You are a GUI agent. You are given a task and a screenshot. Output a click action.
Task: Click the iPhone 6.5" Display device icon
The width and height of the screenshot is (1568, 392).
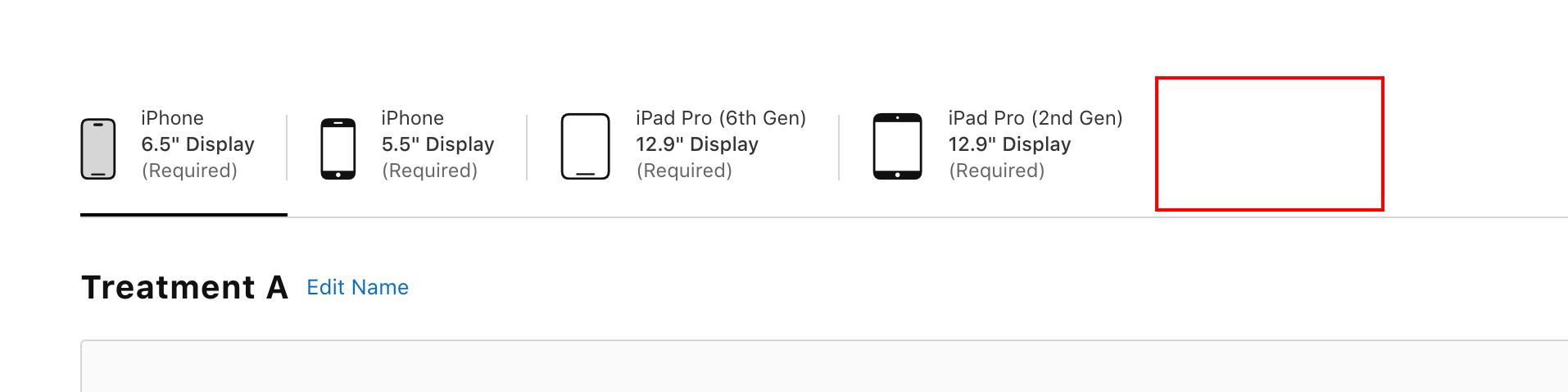tap(98, 148)
